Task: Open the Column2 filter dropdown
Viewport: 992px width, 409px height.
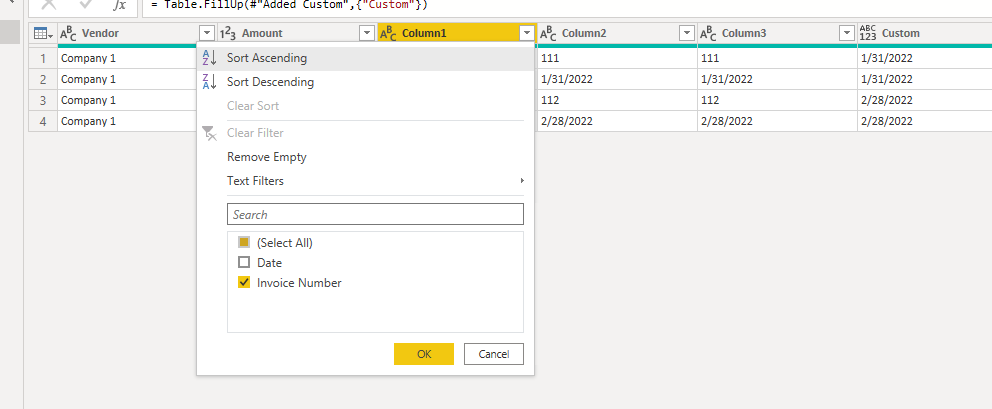Action: point(687,34)
